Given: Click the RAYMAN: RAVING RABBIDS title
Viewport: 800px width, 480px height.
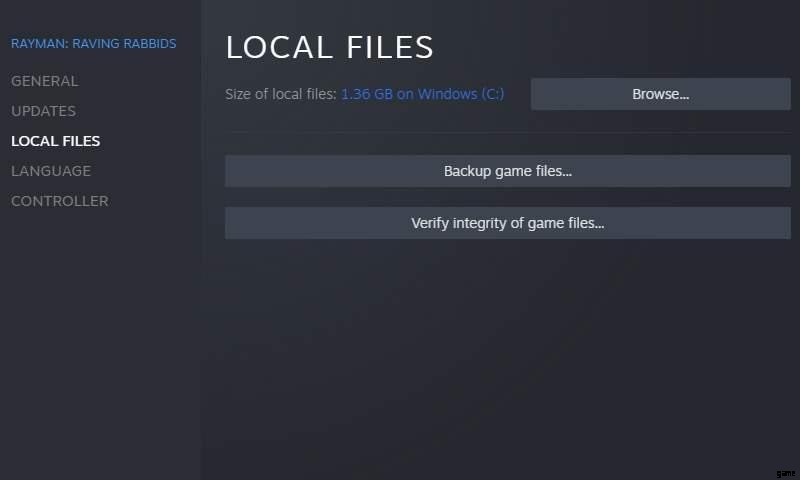Looking at the screenshot, I should point(93,44).
